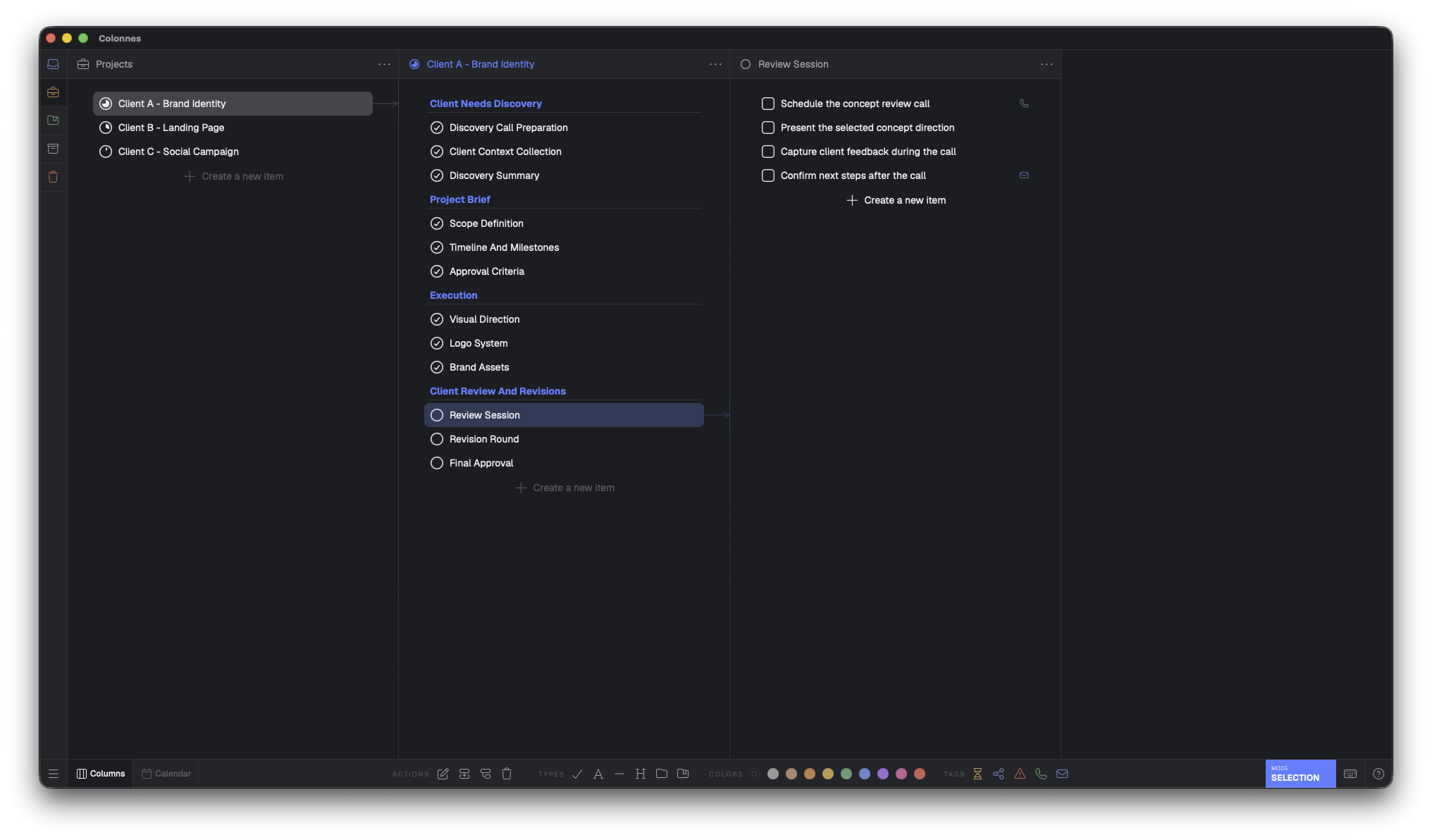
Task: Set item type to folder
Action: 662,774
